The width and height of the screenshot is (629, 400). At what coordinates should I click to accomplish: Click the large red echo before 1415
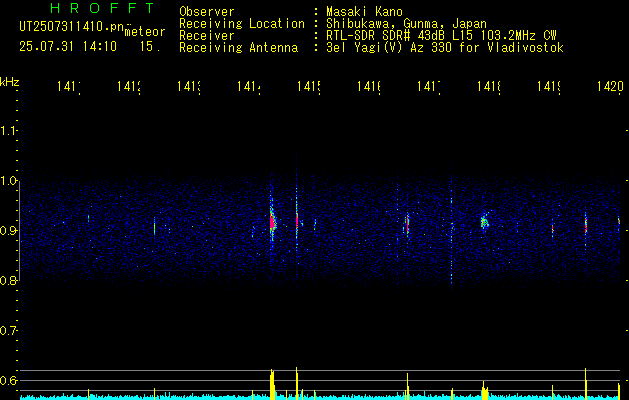point(273,221)
